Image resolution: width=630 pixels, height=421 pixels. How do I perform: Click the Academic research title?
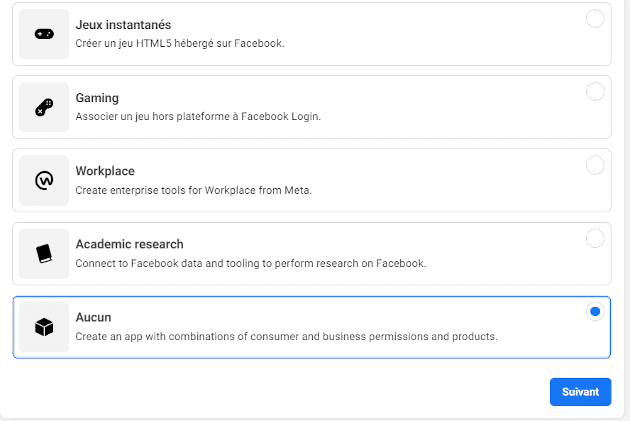(x=129, y=244)
